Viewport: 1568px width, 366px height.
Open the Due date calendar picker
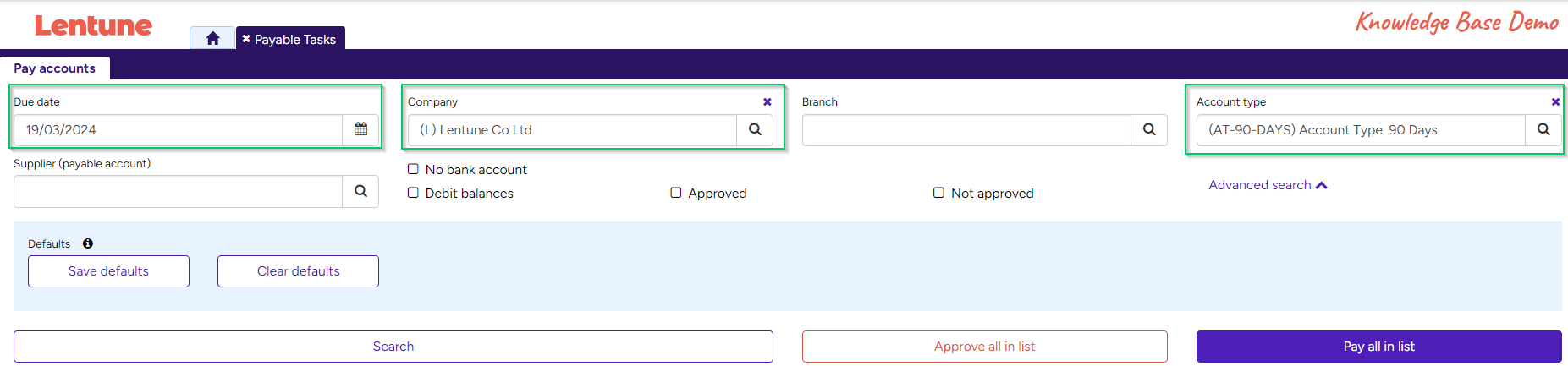360,130
